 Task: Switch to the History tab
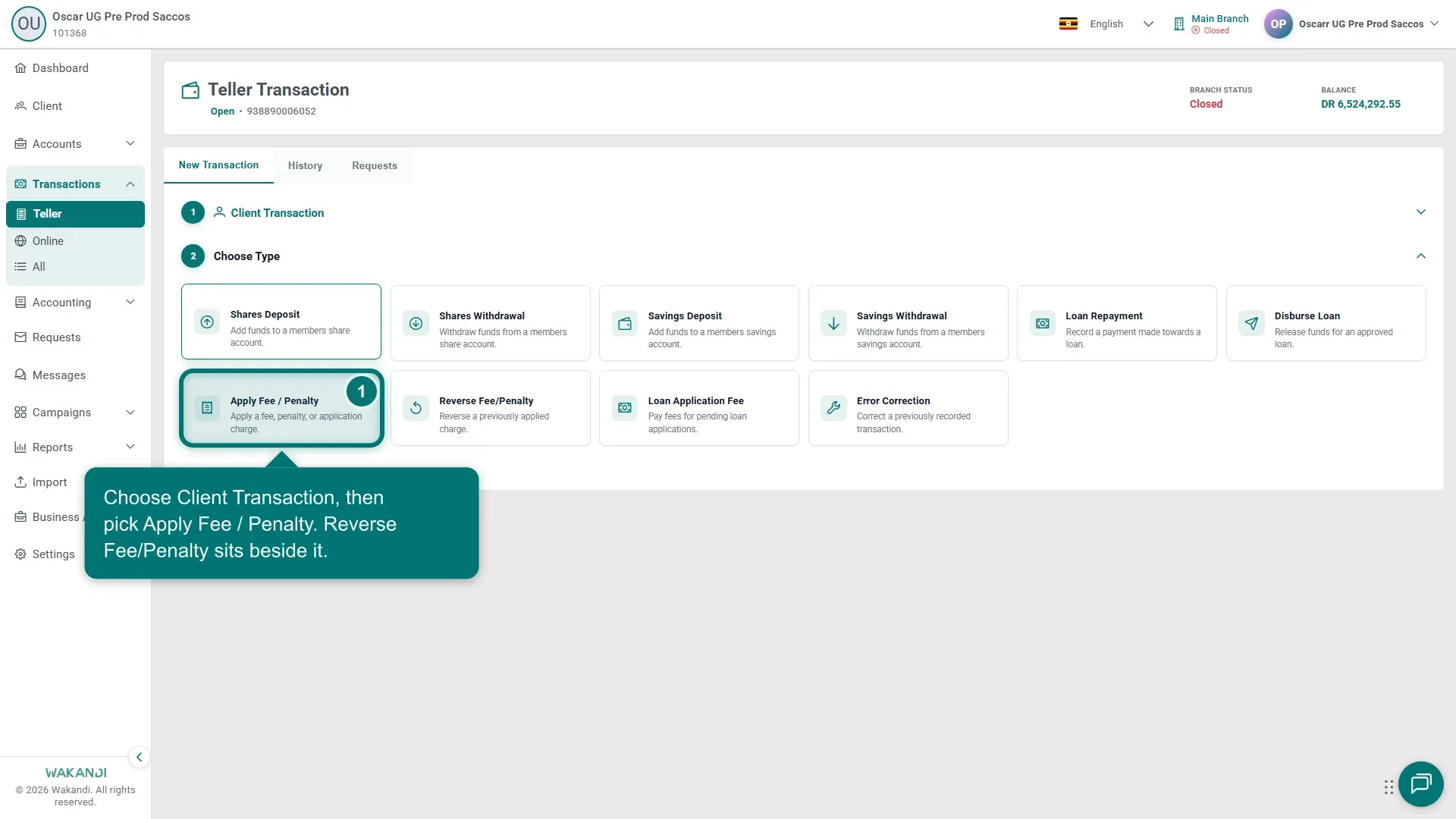(x=305, y=166)
